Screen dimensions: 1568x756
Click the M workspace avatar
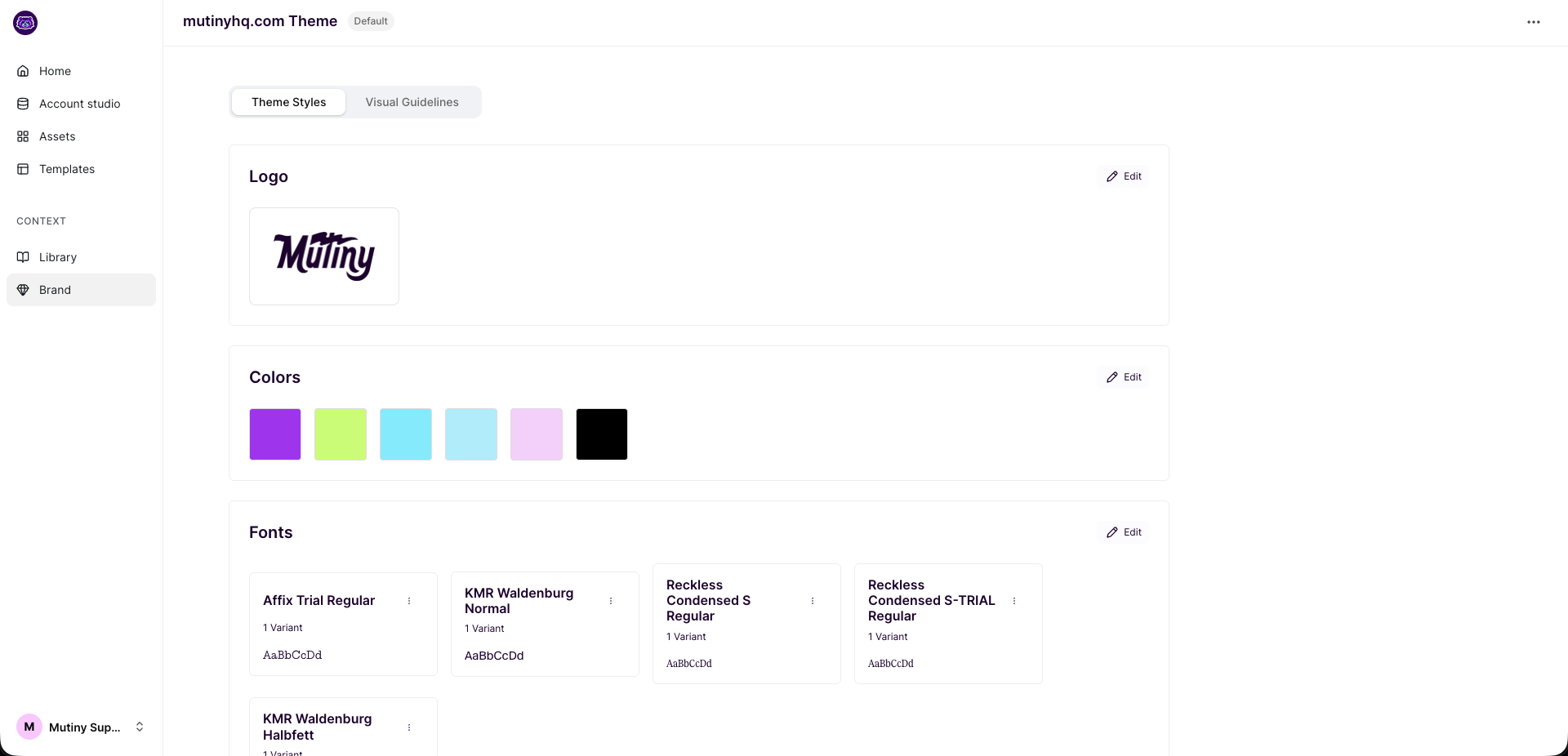click(x=29, y=727)
